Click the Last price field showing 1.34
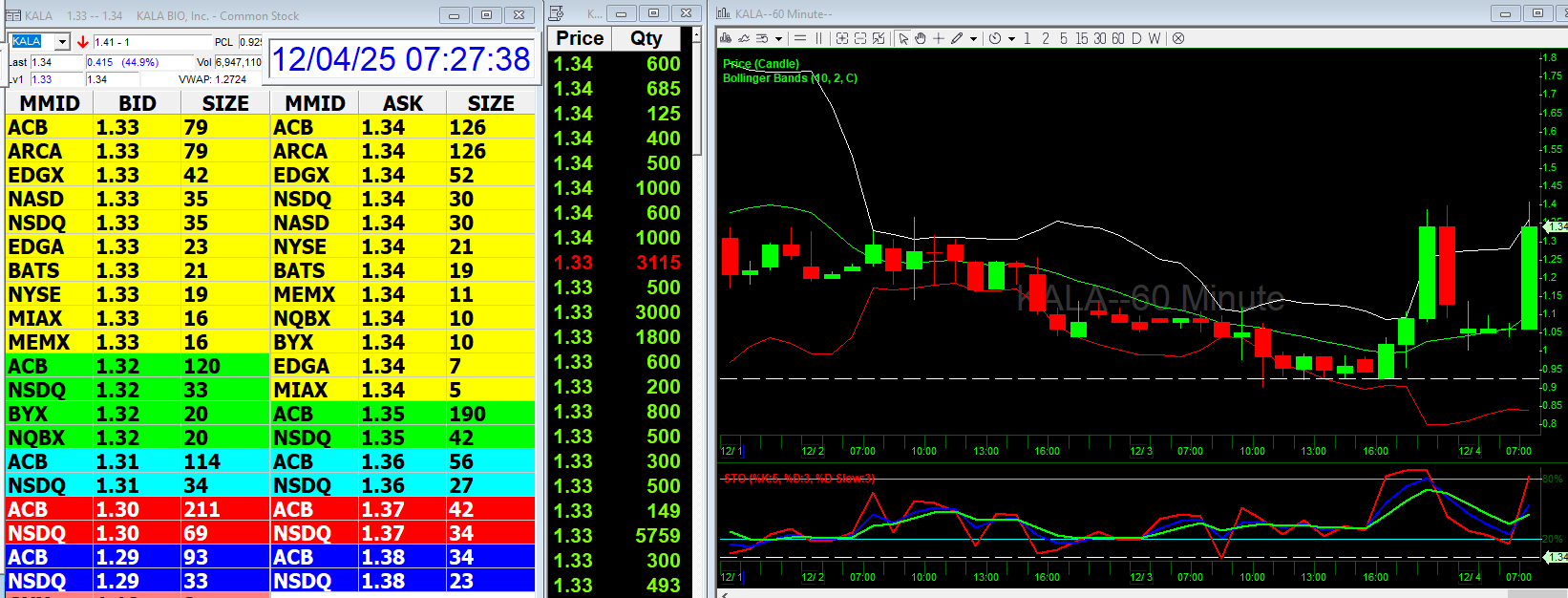The height and width of the screenshot is (598, 1568). pyautogui.click(x=56, y=62)
